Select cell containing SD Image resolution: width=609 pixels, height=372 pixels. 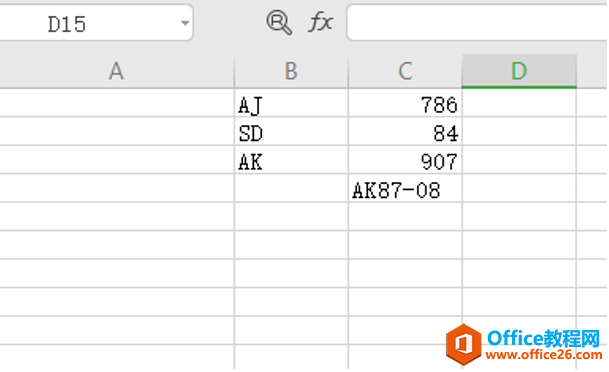291,131
